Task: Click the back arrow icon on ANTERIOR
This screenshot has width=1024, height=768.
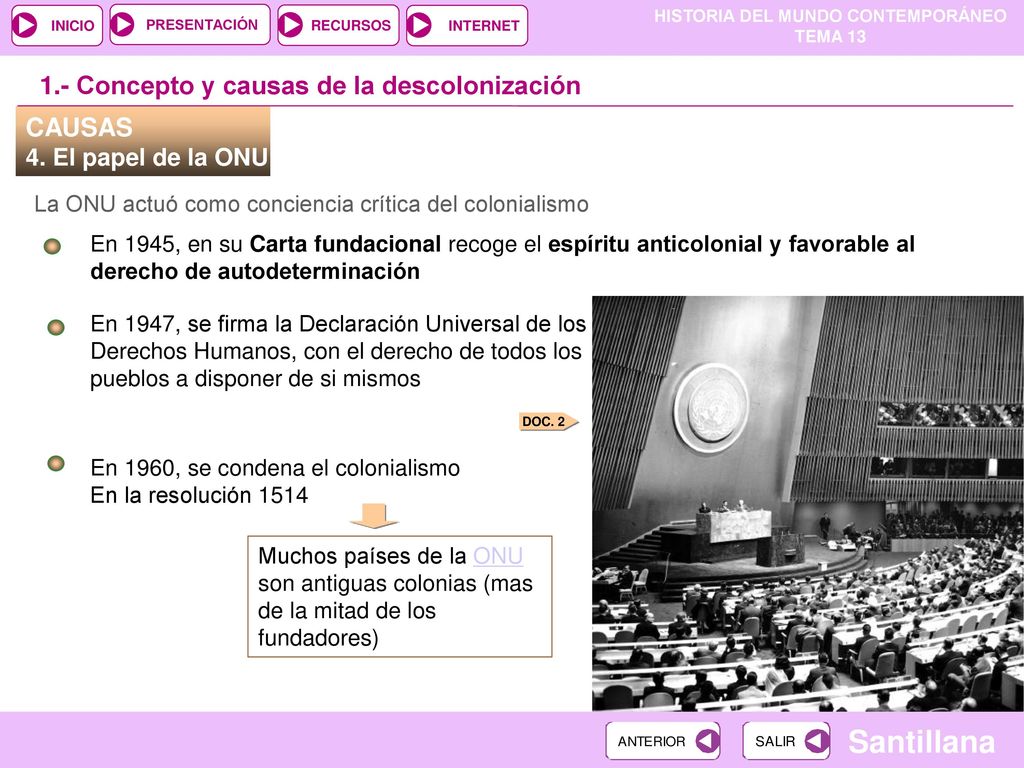Action: point(707,741)
